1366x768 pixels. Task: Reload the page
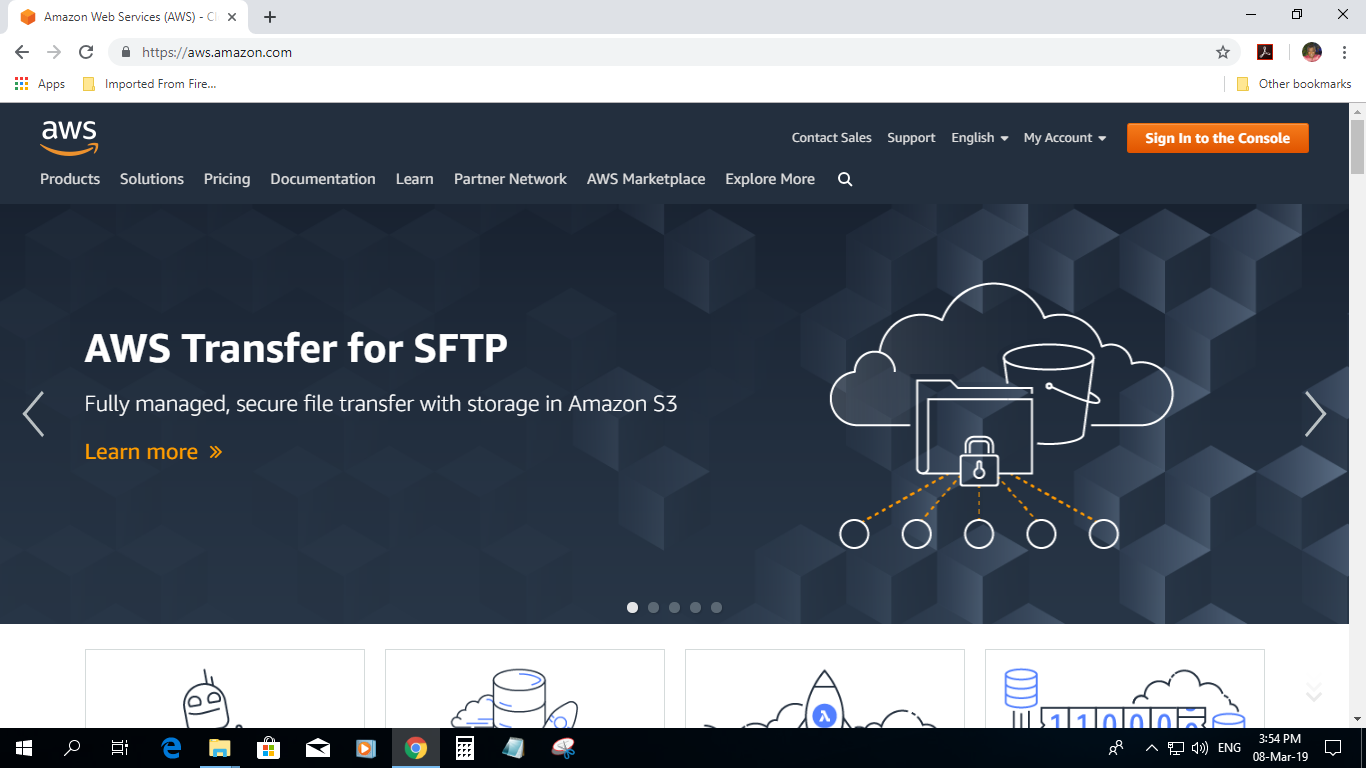pyautogui.click(x=86, y=52)
